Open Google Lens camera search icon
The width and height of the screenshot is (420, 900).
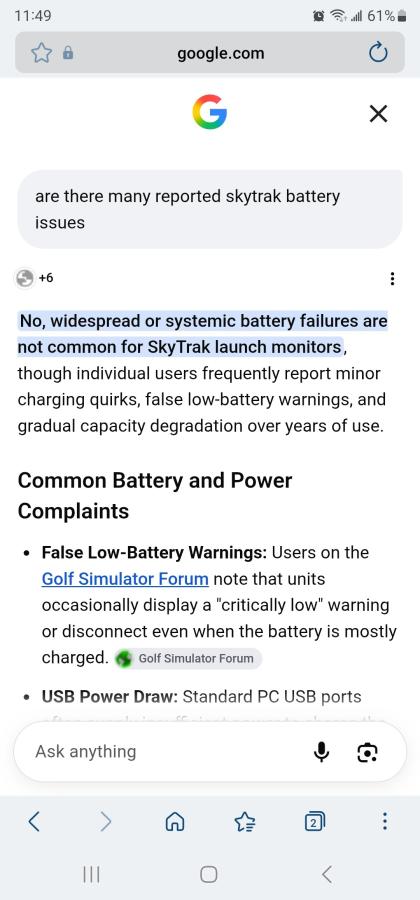pos(367,752)
